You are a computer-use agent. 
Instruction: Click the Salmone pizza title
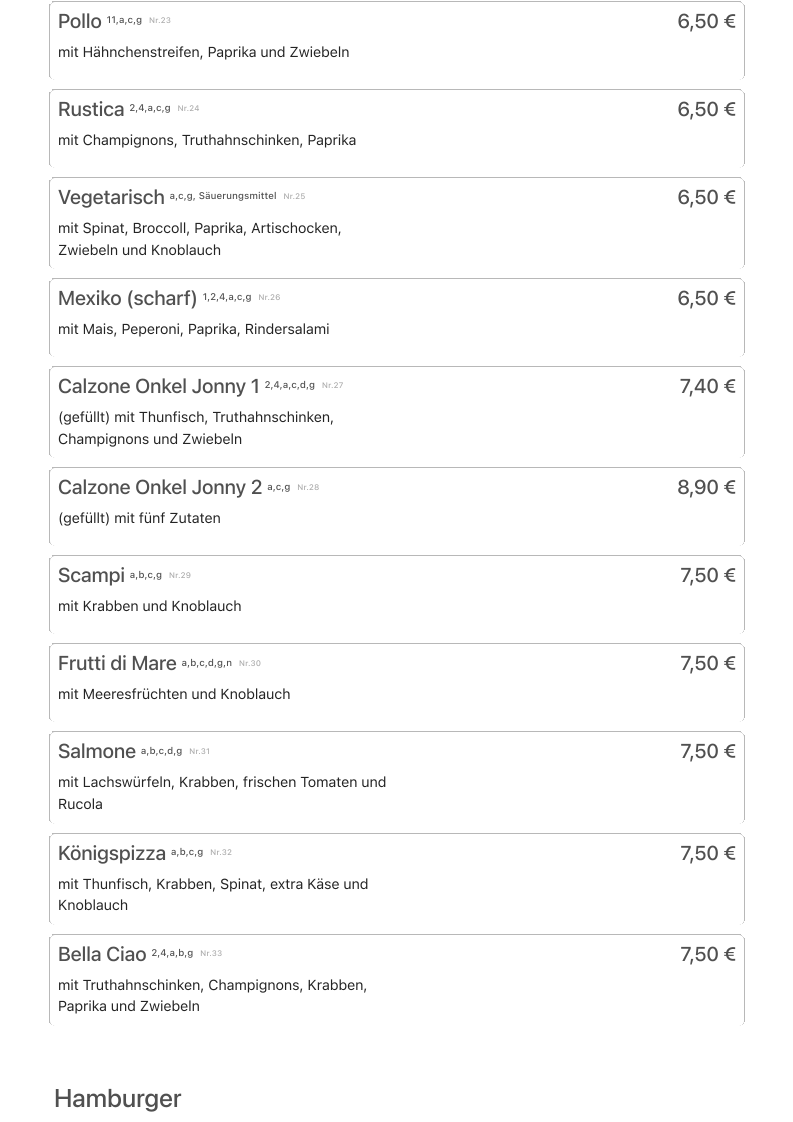coord(97,752)
